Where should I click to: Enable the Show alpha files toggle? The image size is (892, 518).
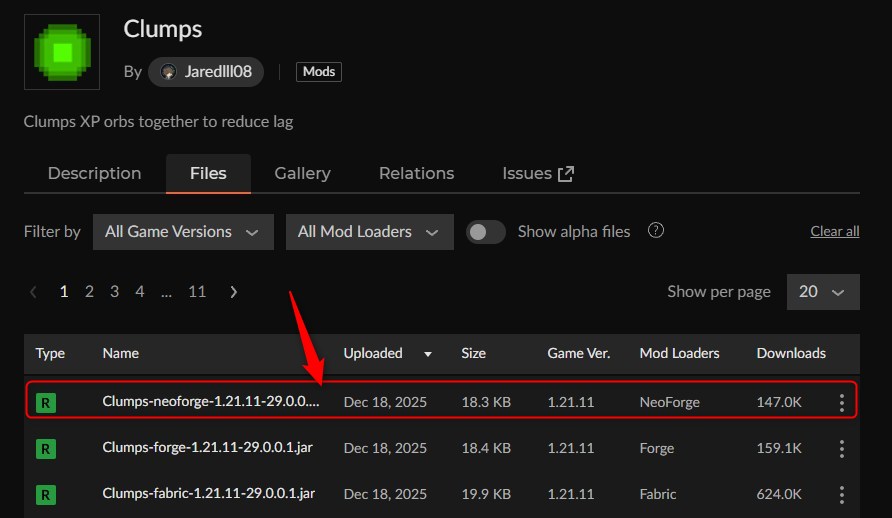tap(486, 232)
